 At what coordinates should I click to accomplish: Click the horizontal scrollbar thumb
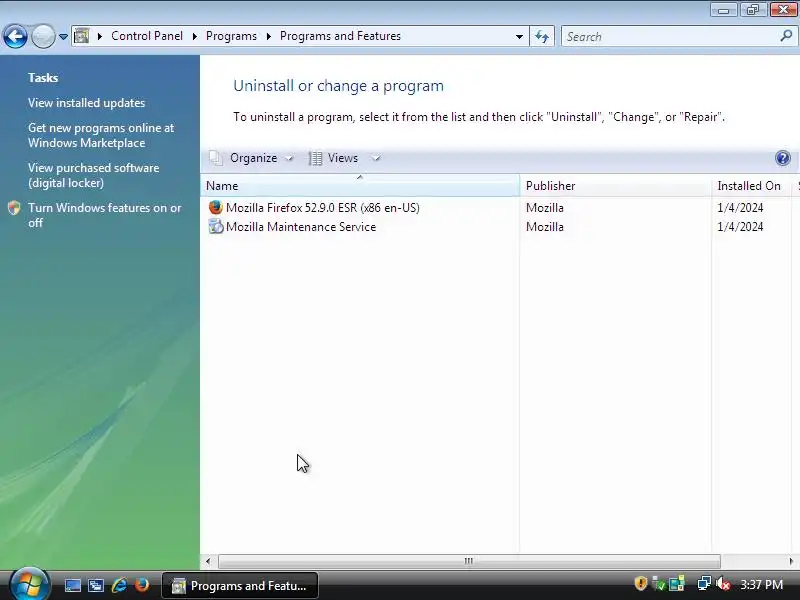(469, 561)
